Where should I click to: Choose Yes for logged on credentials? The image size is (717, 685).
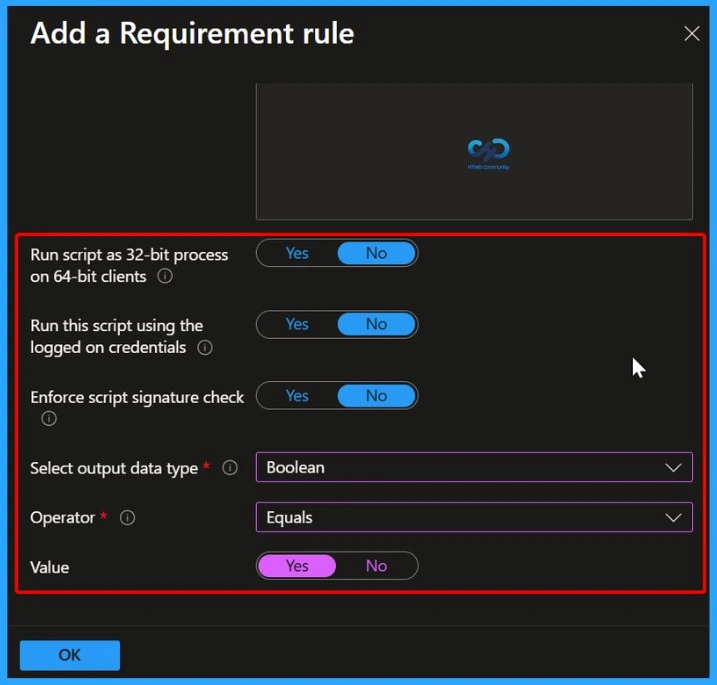pyautogui.click(x=297, y=324)
